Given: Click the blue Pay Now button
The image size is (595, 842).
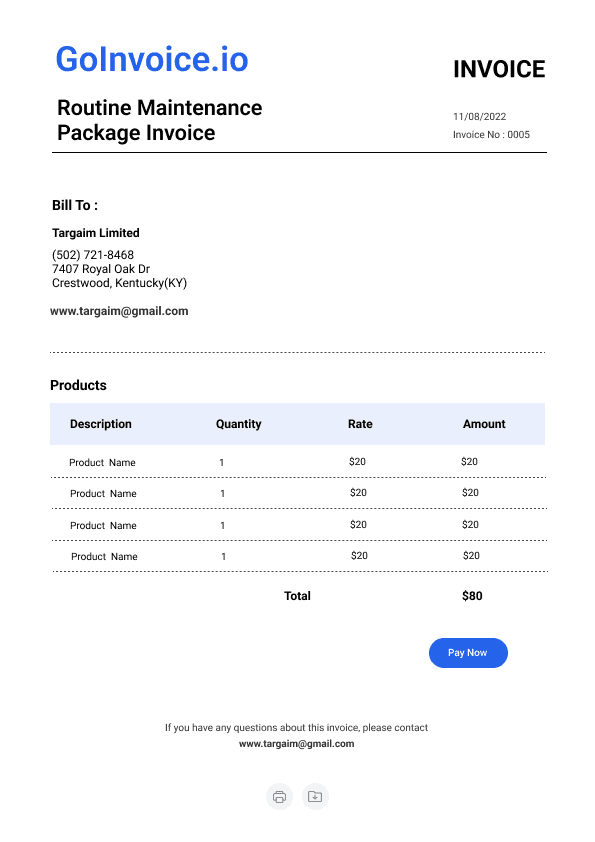Looking at the screenshot, I should [x=468, y=653].
